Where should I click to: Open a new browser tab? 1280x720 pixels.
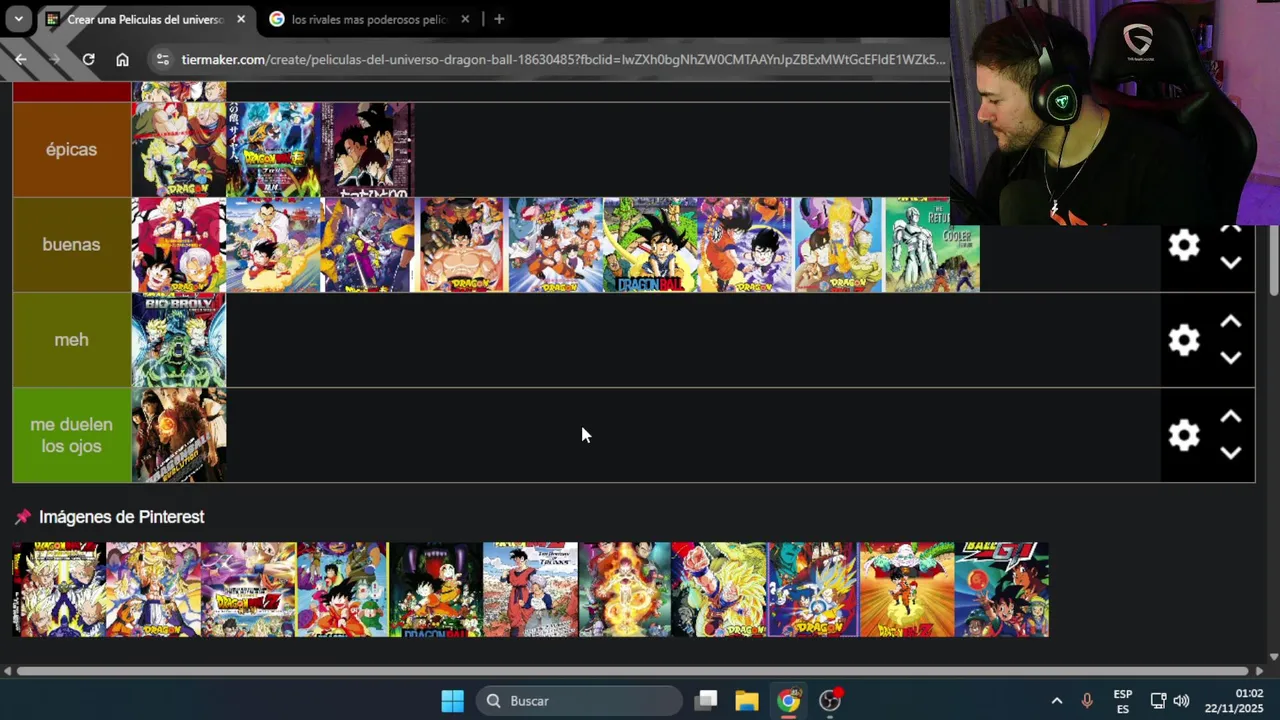click(x=499, y=19)
